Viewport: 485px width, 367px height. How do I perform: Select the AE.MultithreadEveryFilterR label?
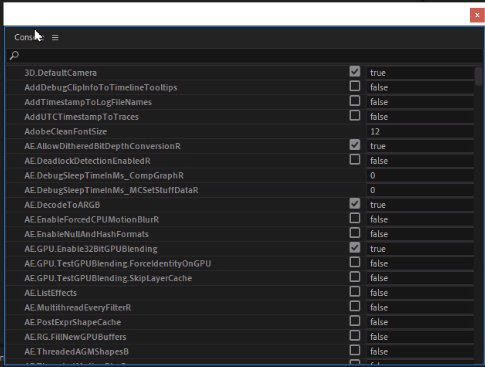[x=78, y=307]
